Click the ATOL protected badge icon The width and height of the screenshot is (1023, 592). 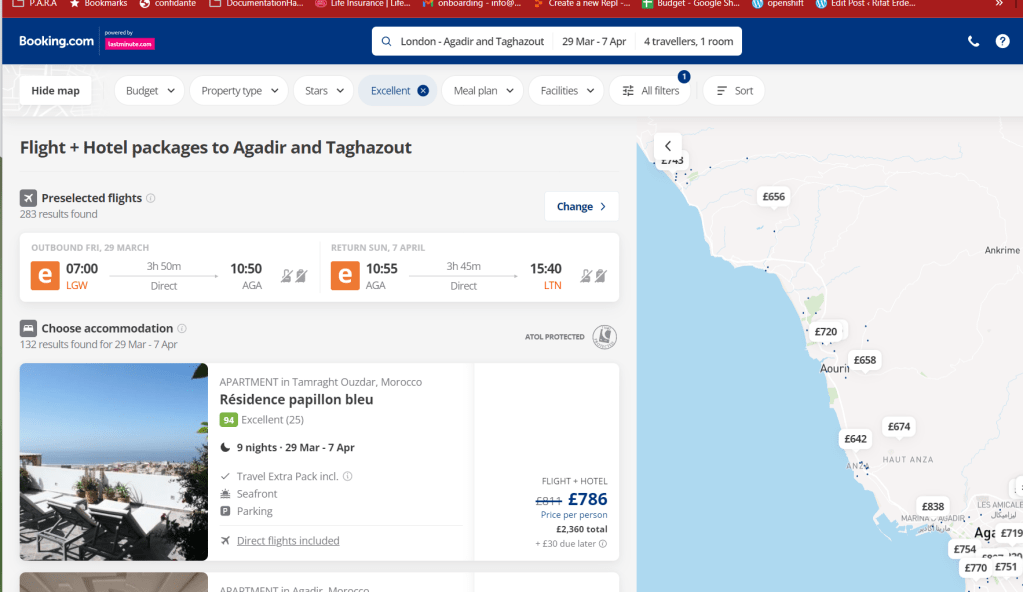(x=604, y=337)
